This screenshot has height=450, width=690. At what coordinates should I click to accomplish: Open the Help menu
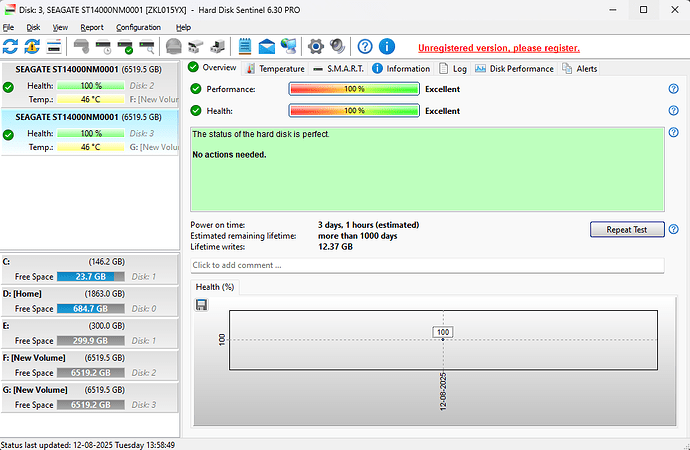click(184, 27)
